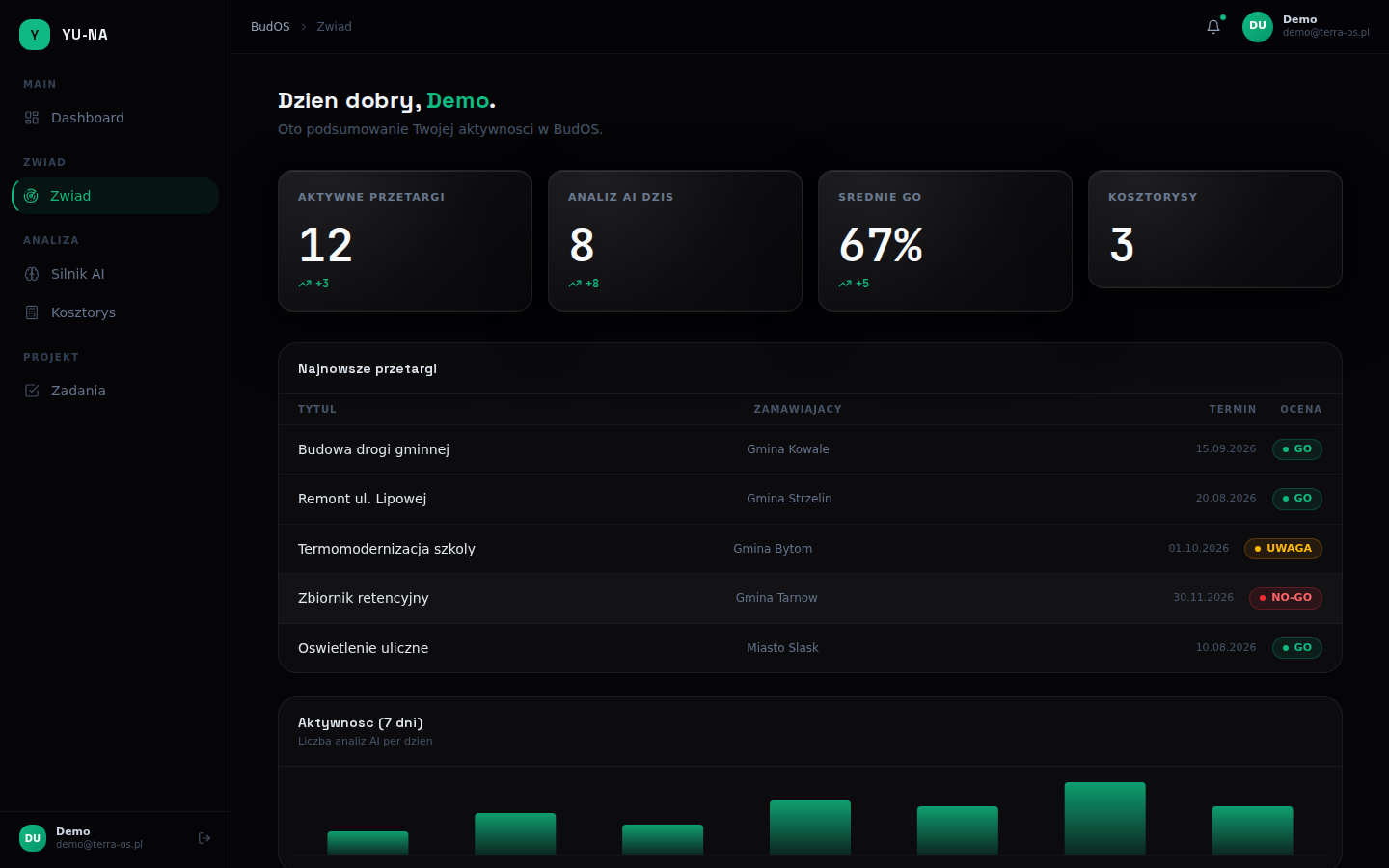The image size is (1389, 868).
Task: Click the DU avatar in top bar
Action: tap(1258, 27)
